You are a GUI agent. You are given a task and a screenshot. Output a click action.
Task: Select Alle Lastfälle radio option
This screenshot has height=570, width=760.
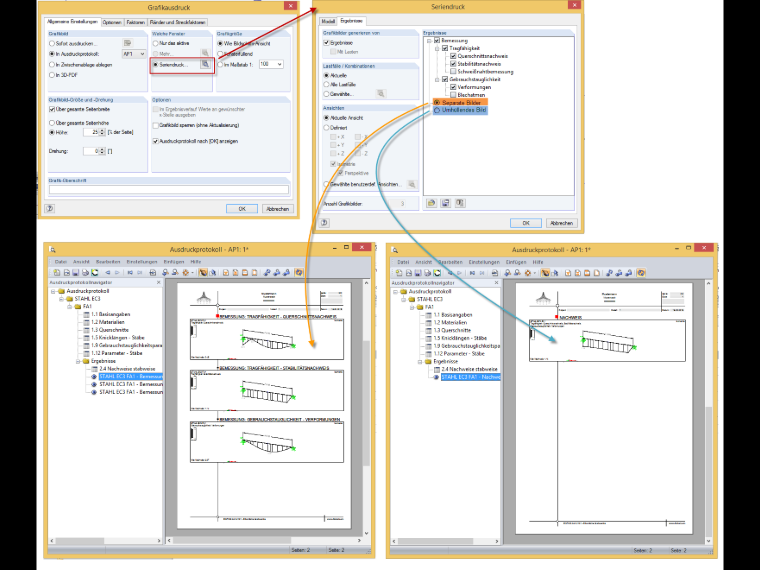[326, 84]
